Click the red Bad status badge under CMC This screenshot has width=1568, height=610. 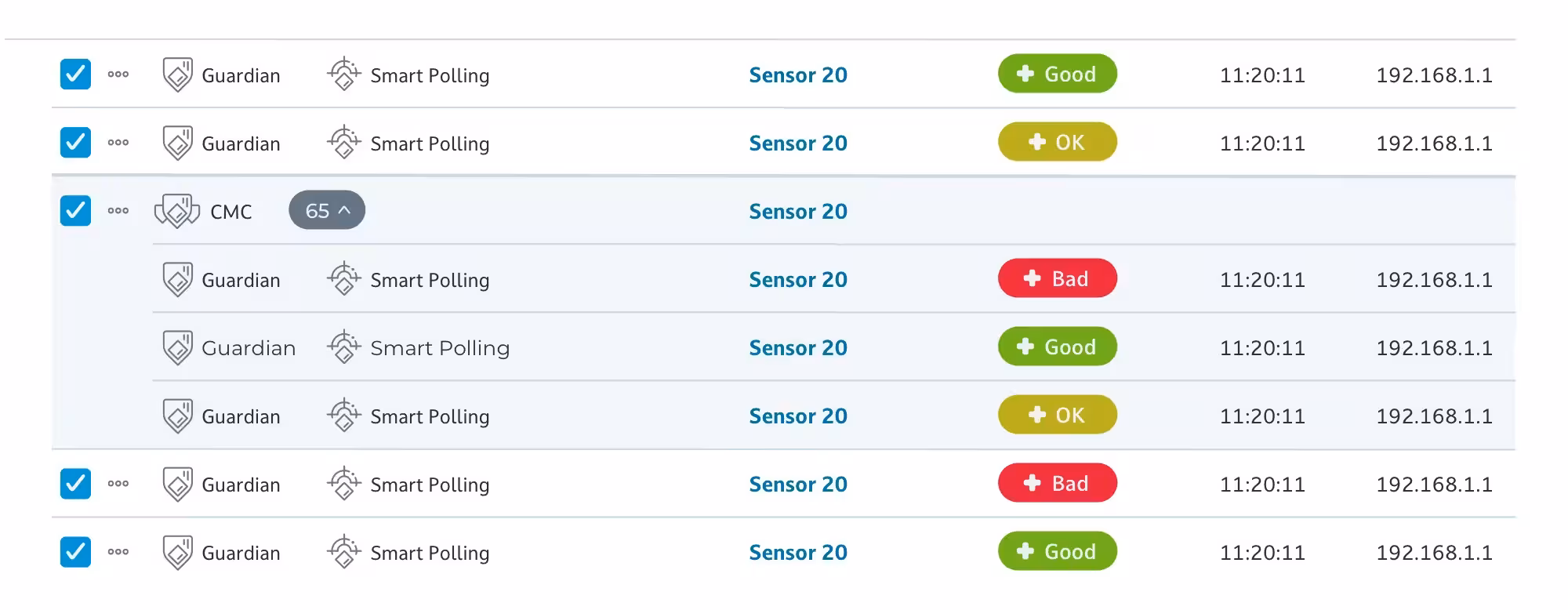[x=1057, y=278]
